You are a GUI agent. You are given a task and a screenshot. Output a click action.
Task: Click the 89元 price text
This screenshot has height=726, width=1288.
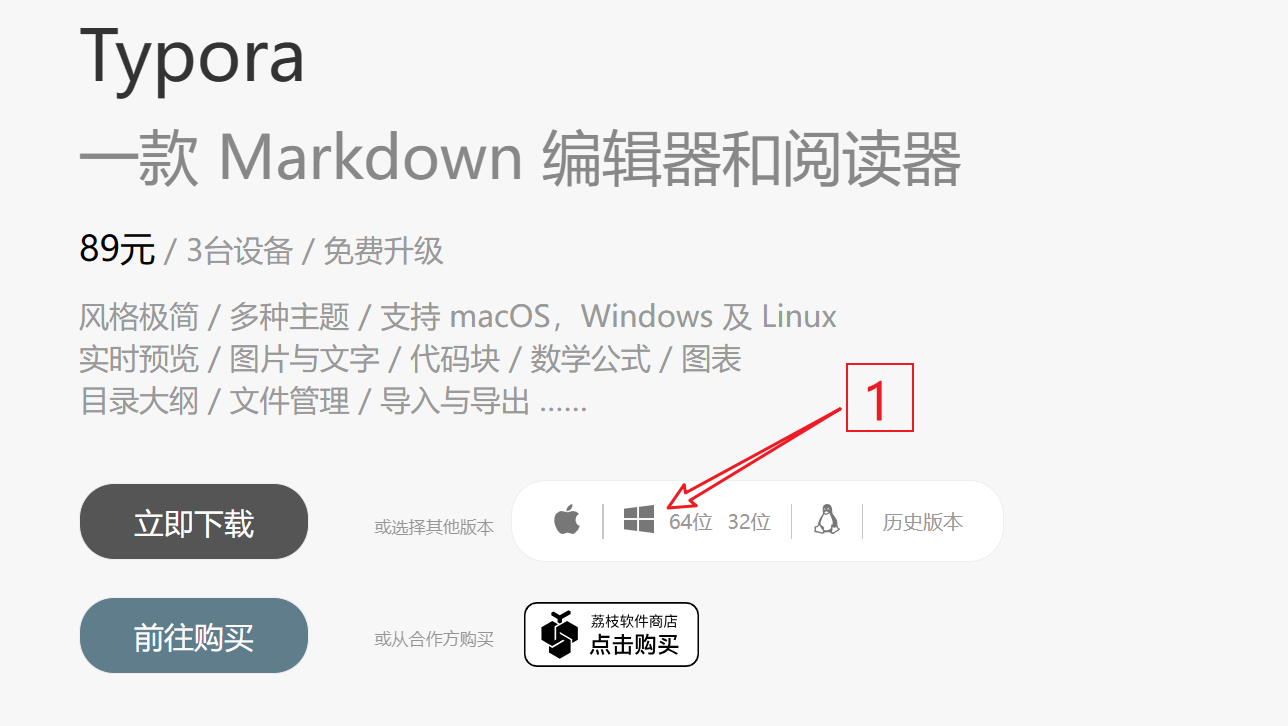click(x=117, y=249)
